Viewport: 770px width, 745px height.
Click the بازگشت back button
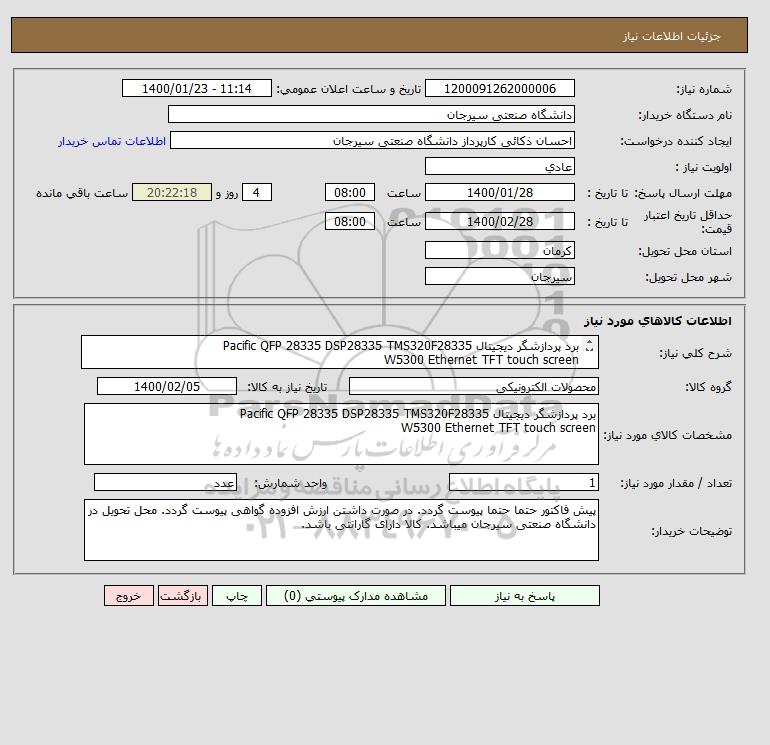183,596
